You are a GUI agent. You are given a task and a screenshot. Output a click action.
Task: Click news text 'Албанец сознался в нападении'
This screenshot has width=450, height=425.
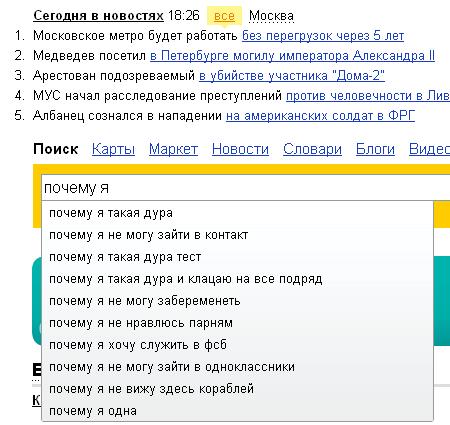pos(127,116)
